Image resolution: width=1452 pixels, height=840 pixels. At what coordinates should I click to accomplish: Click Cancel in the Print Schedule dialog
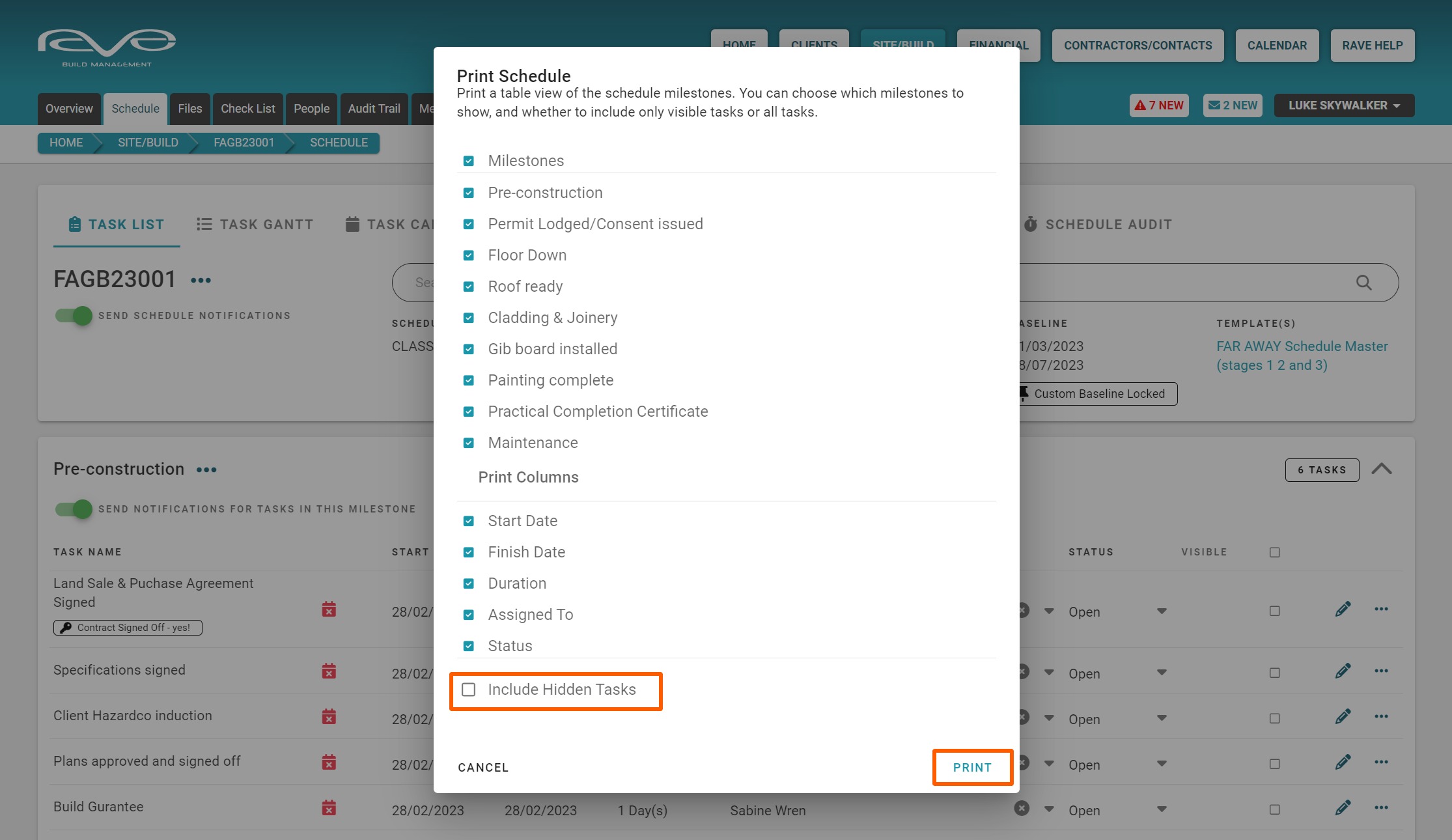point(483,767)
